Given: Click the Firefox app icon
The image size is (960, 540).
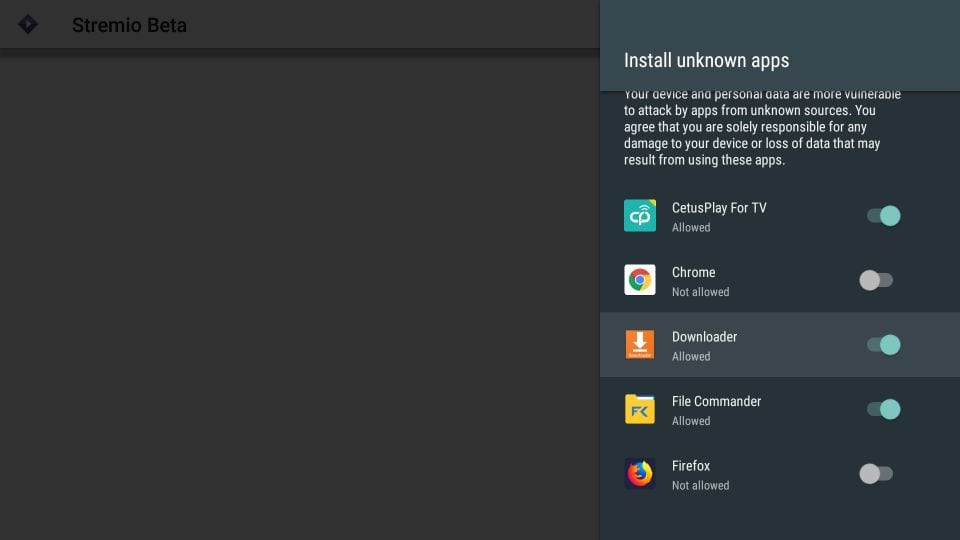Looking at the screenshot, I should [x=640, y=473].
